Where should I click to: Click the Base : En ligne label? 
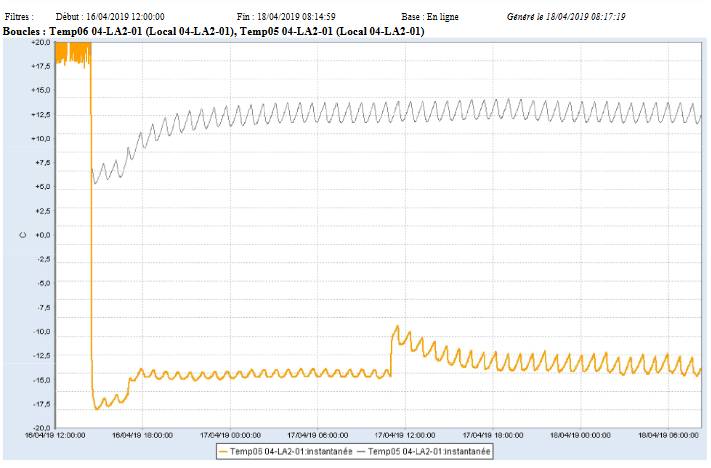pyautogui.click(x=430, y=17)
